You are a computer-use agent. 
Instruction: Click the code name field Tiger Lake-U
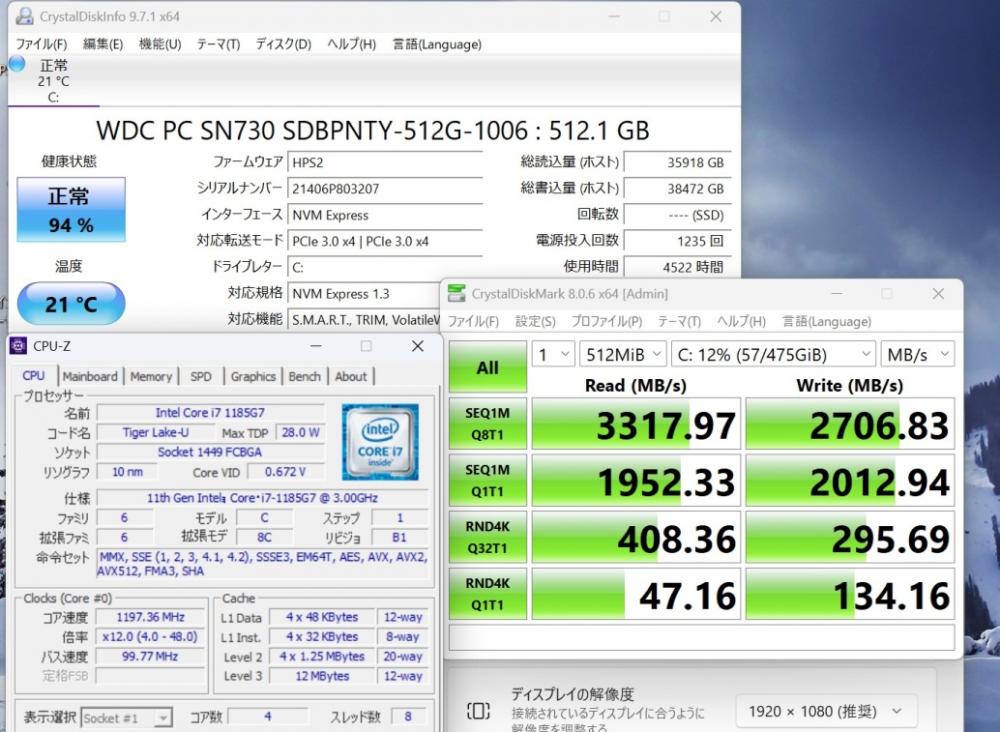click(x=156, y=432)
